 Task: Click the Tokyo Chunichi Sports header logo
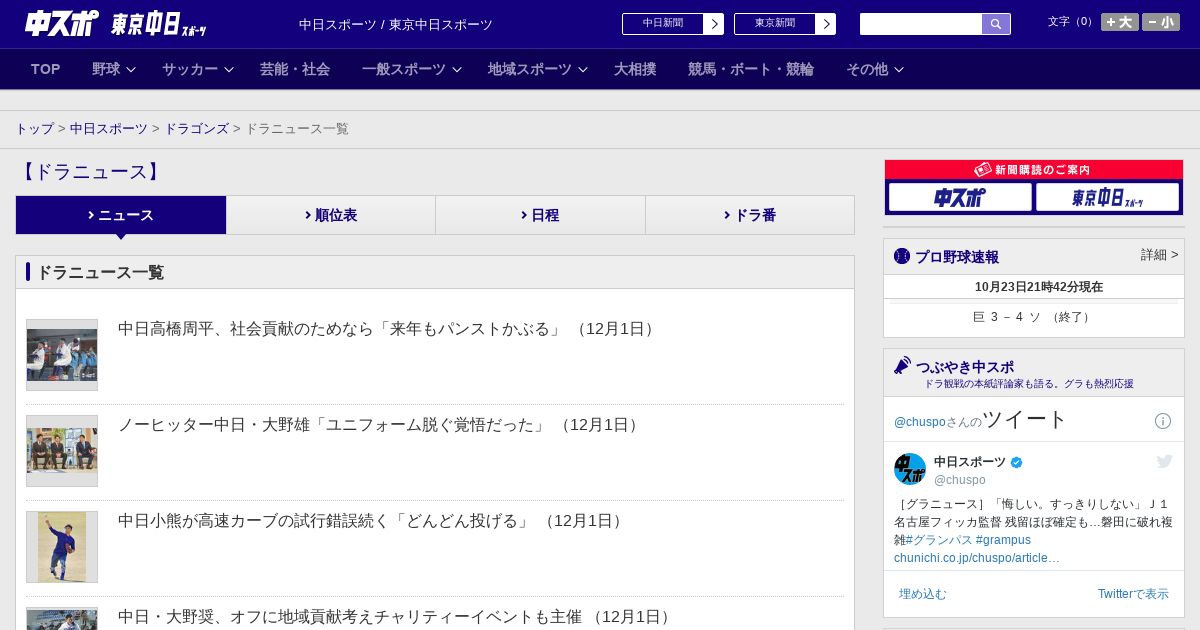pos(158,24)
